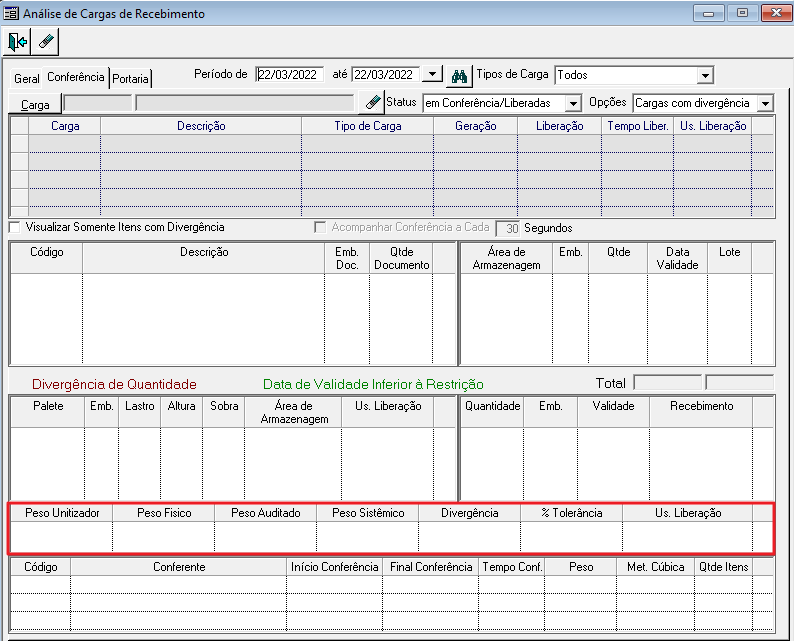Maximize the Análise de Cargas window
The image size is (794, 641).
point(741,13)
